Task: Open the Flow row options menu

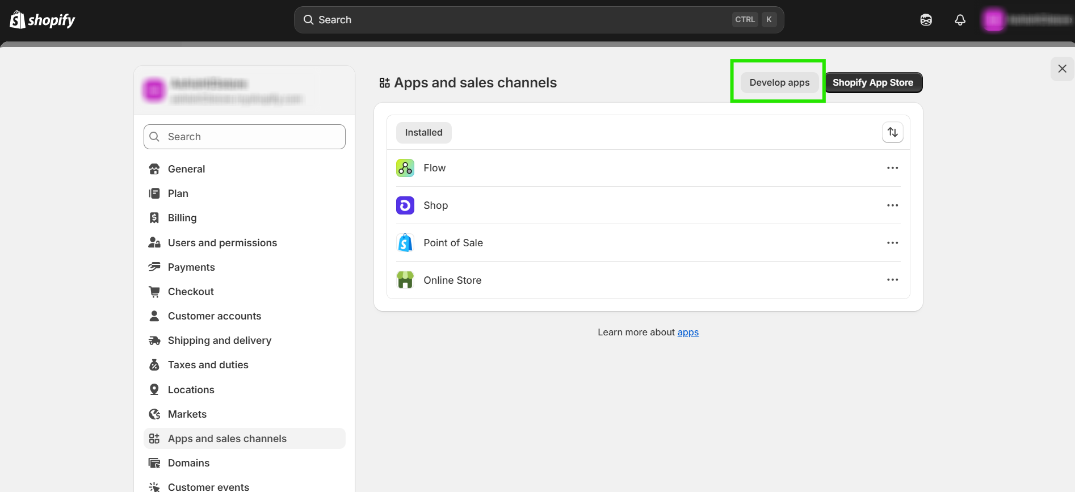Action: click(x=892, y=168)
